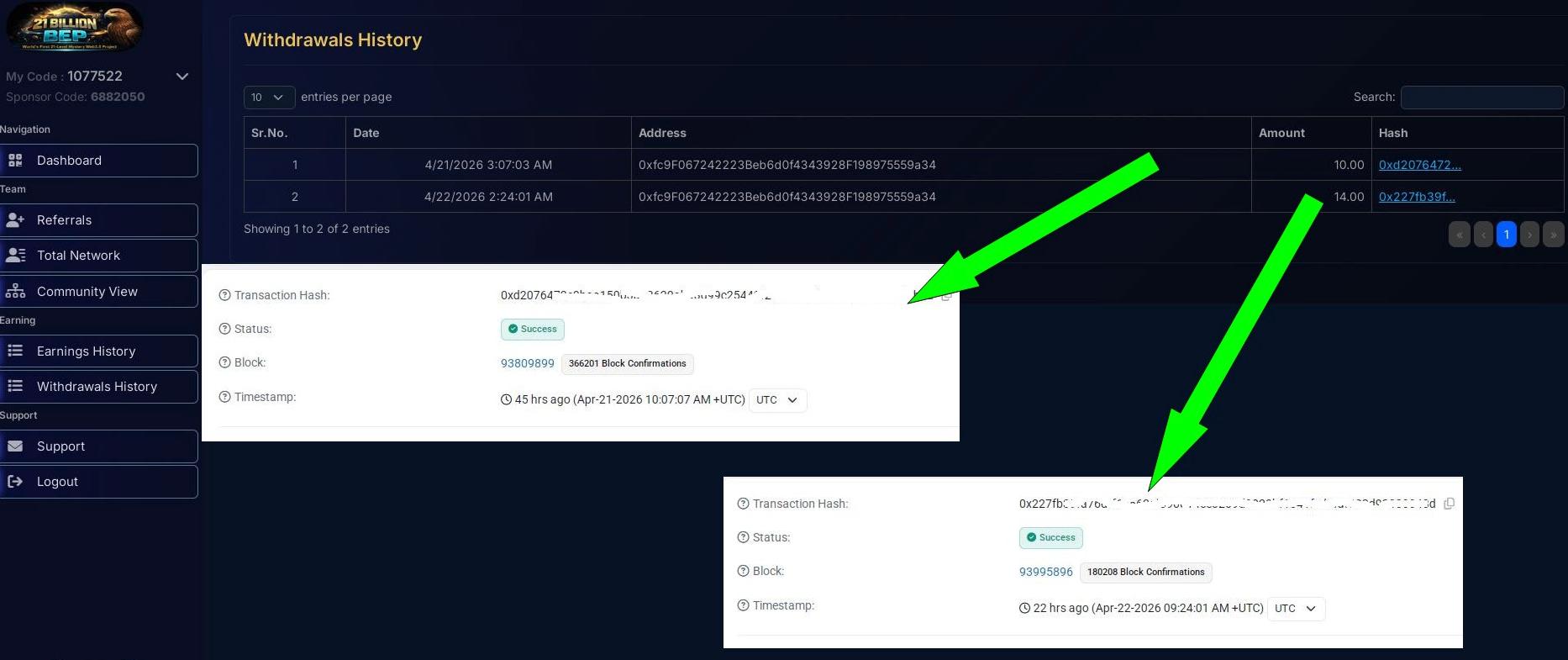Viewport: 1568px width, 660px height.
Task: Open UTC dropdown for Apr-22 timestamp
Action: coord(1296,609)
